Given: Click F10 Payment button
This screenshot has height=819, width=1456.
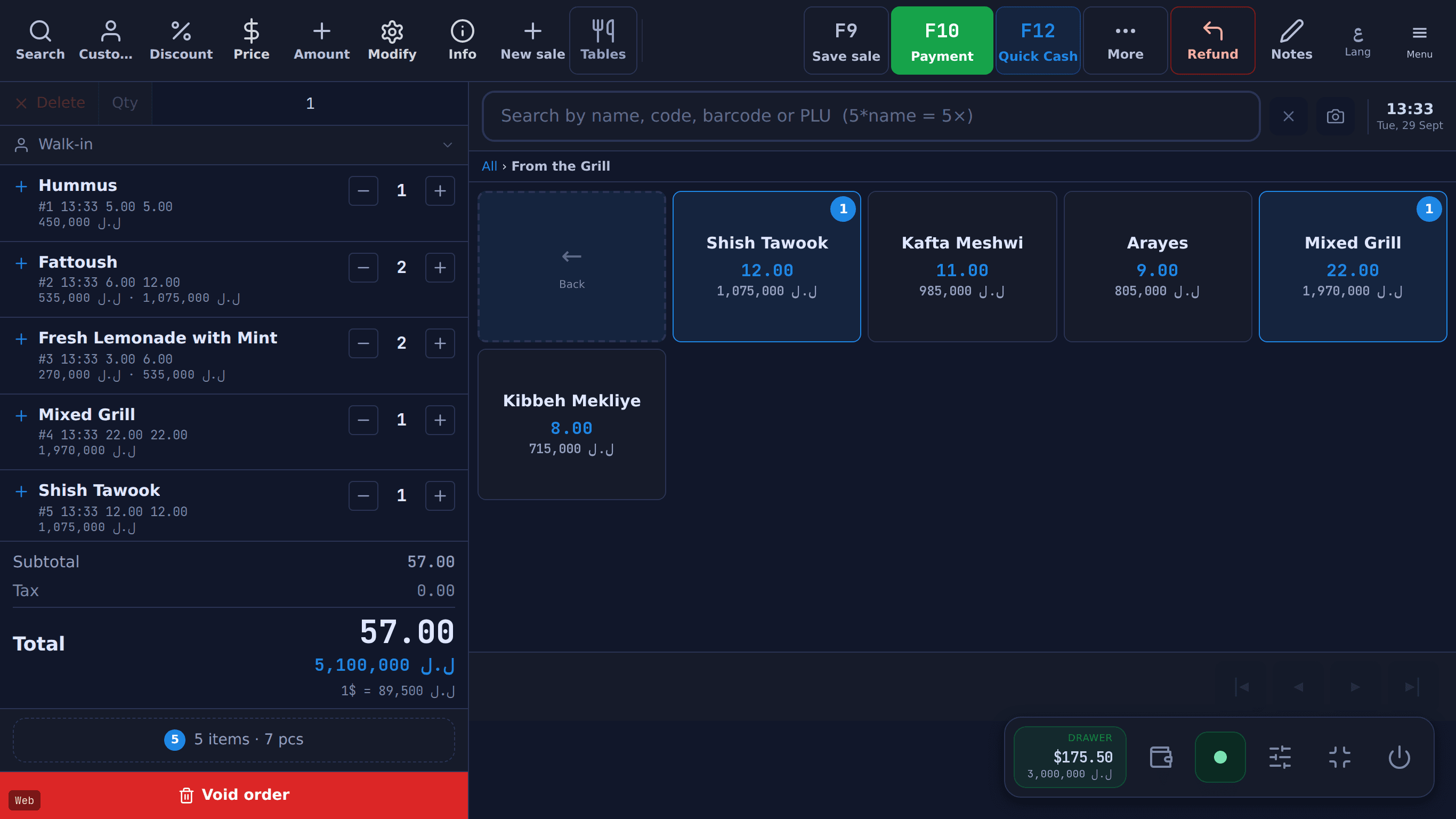Looking at the screenshot, I should pyautogui.click(x=942, y=40).
